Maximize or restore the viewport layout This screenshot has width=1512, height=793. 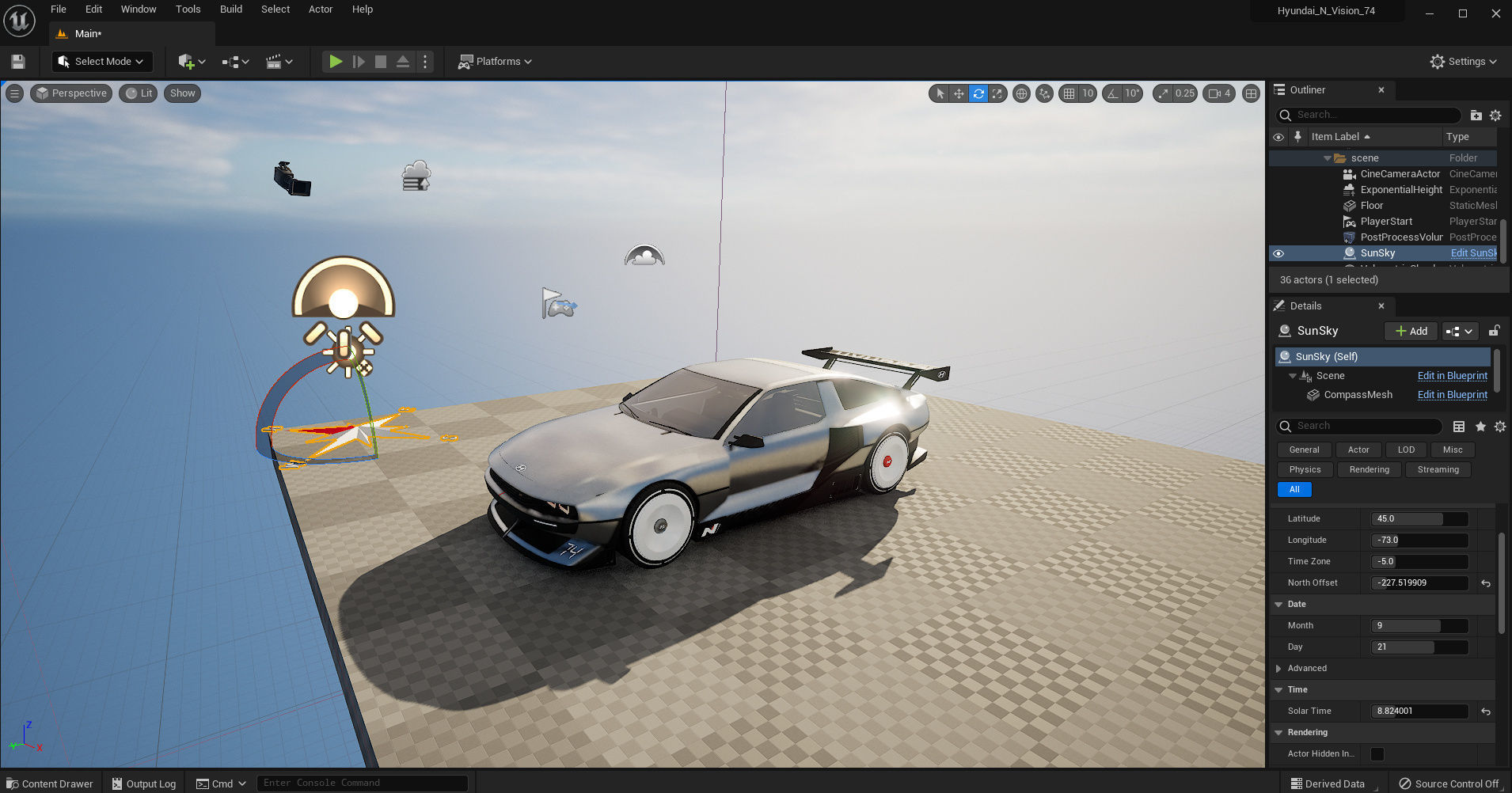1251,93
